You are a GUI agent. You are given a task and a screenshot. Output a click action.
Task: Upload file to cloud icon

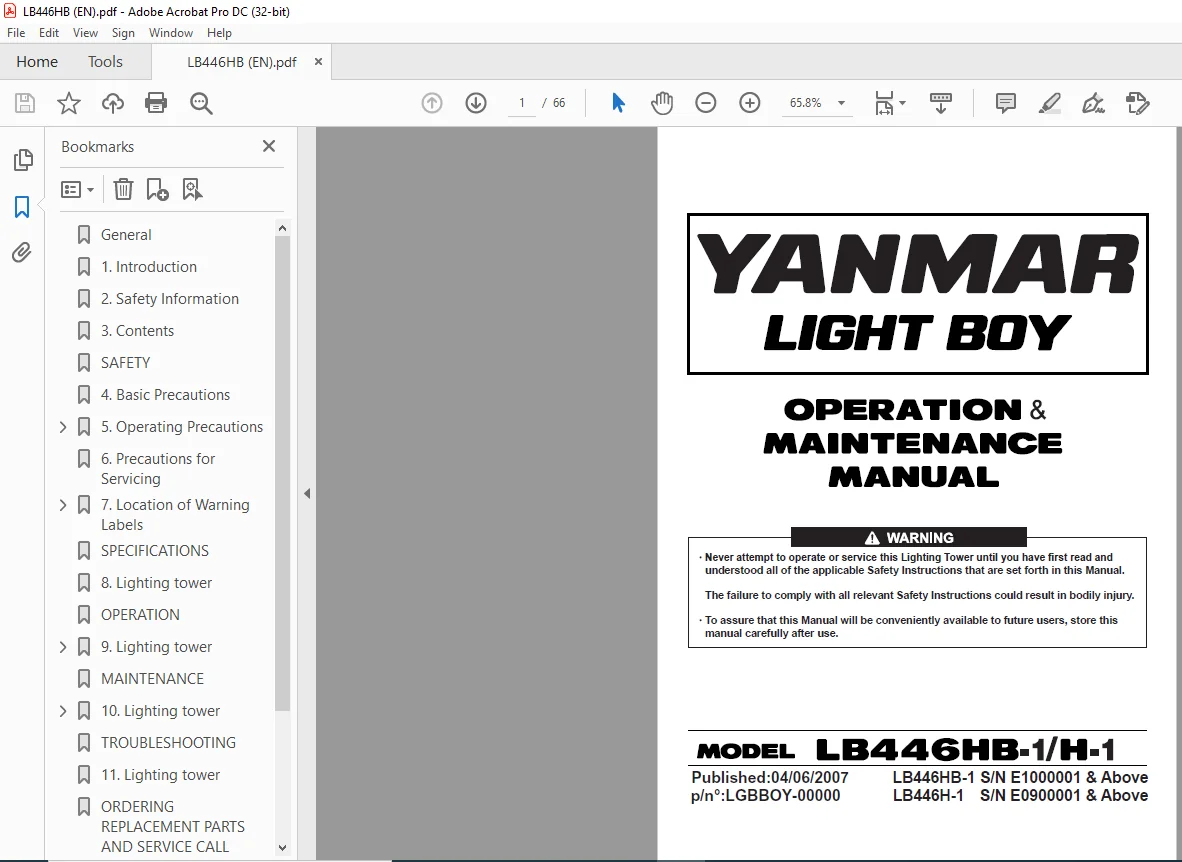pyautogui.click(x=113, y=103)
